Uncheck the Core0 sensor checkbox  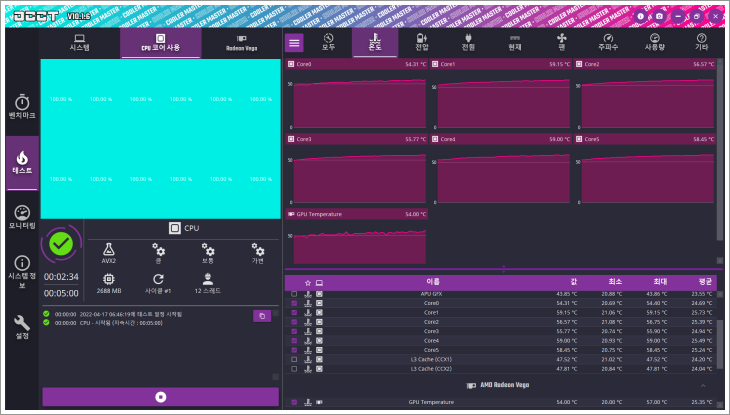pyautogui.click(x=294, y=303)
